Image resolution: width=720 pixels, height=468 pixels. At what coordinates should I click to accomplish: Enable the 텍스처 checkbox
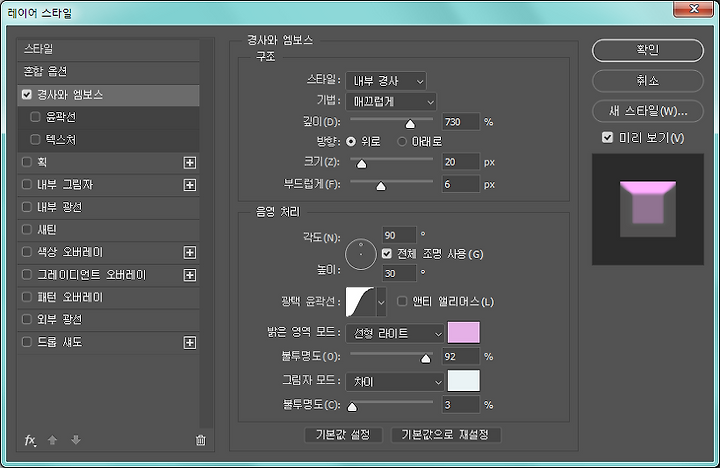[x=35, y=139]
